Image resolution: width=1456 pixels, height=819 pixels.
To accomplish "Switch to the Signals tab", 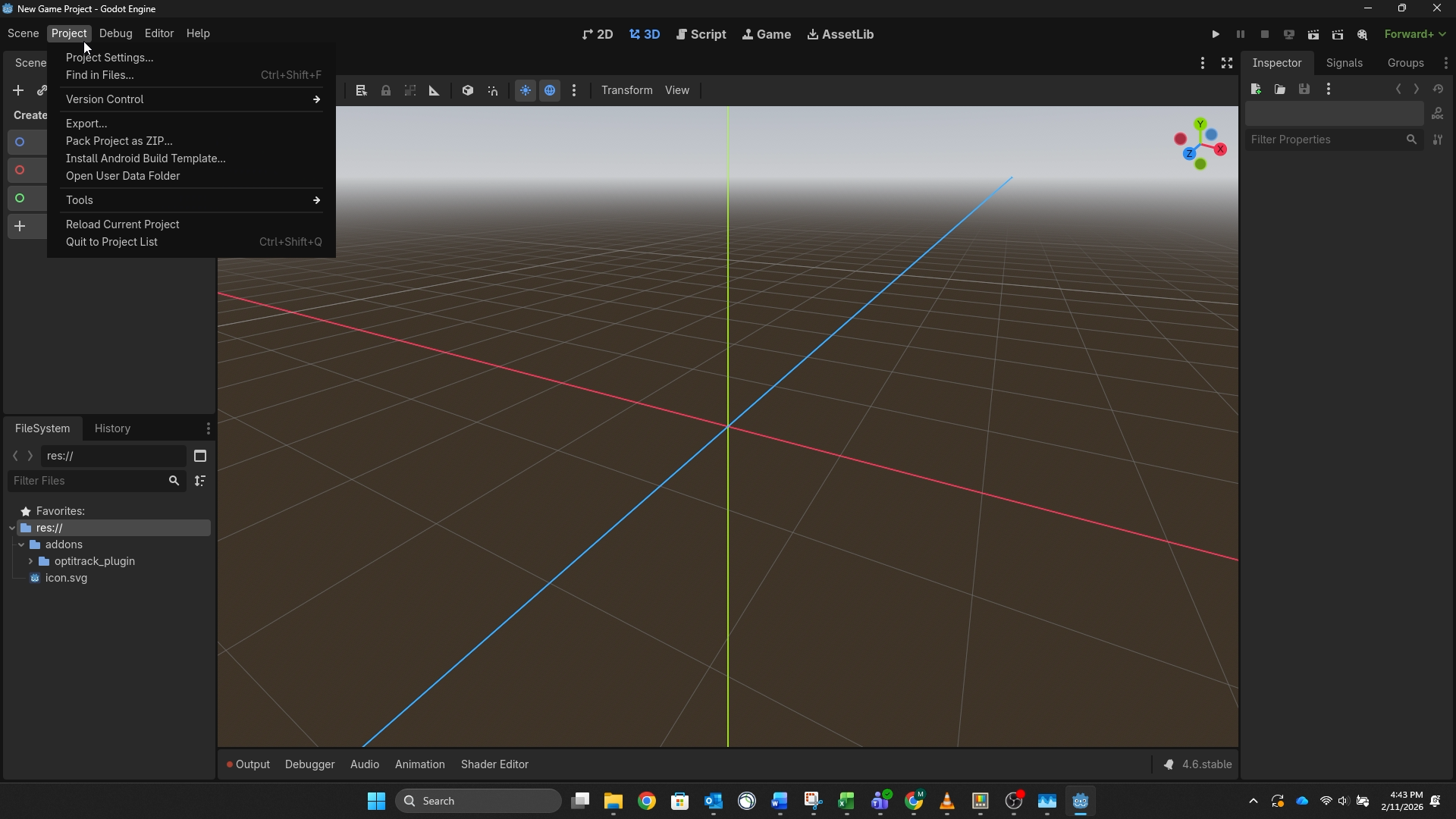I will (1343, 63).
